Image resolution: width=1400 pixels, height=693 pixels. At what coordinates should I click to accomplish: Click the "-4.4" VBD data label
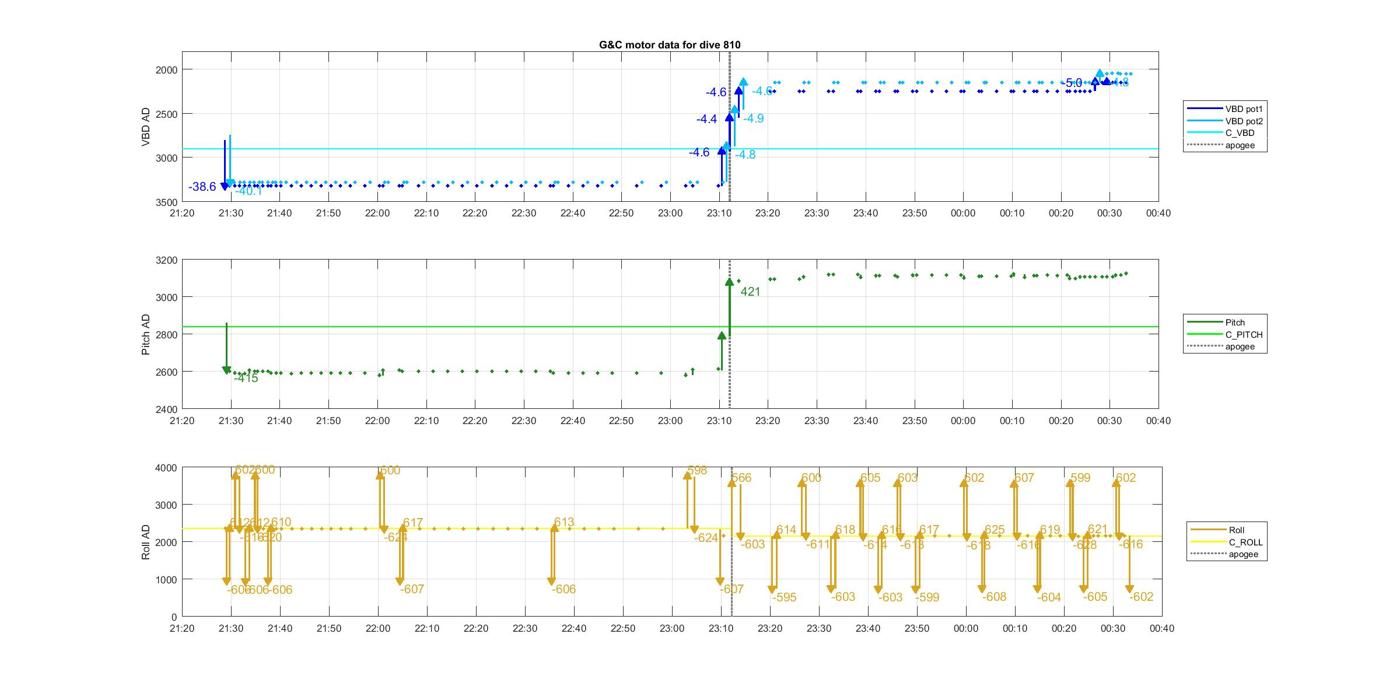coord(707,119)
